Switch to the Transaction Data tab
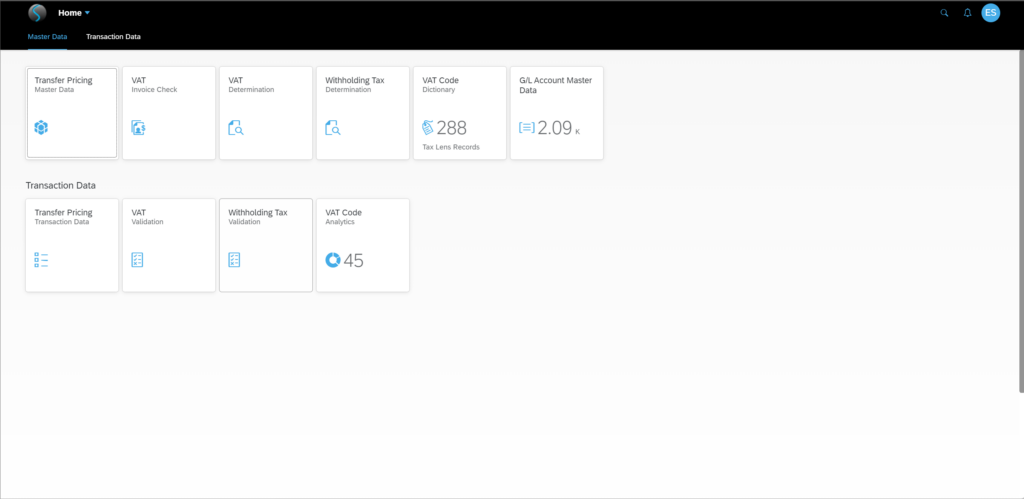1024x499 pixels. (x=113, y=37)
